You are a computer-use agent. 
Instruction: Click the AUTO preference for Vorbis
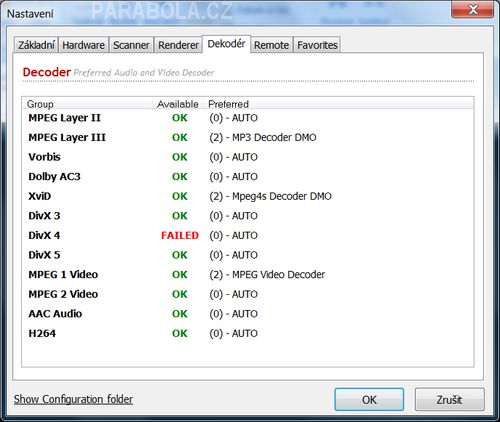tap(233, 157)
